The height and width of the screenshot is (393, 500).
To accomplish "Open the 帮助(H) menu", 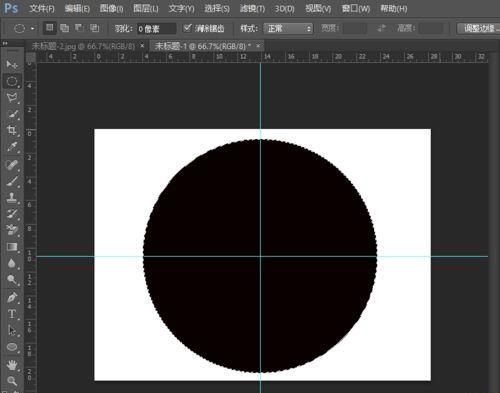I will click(394, 8).
